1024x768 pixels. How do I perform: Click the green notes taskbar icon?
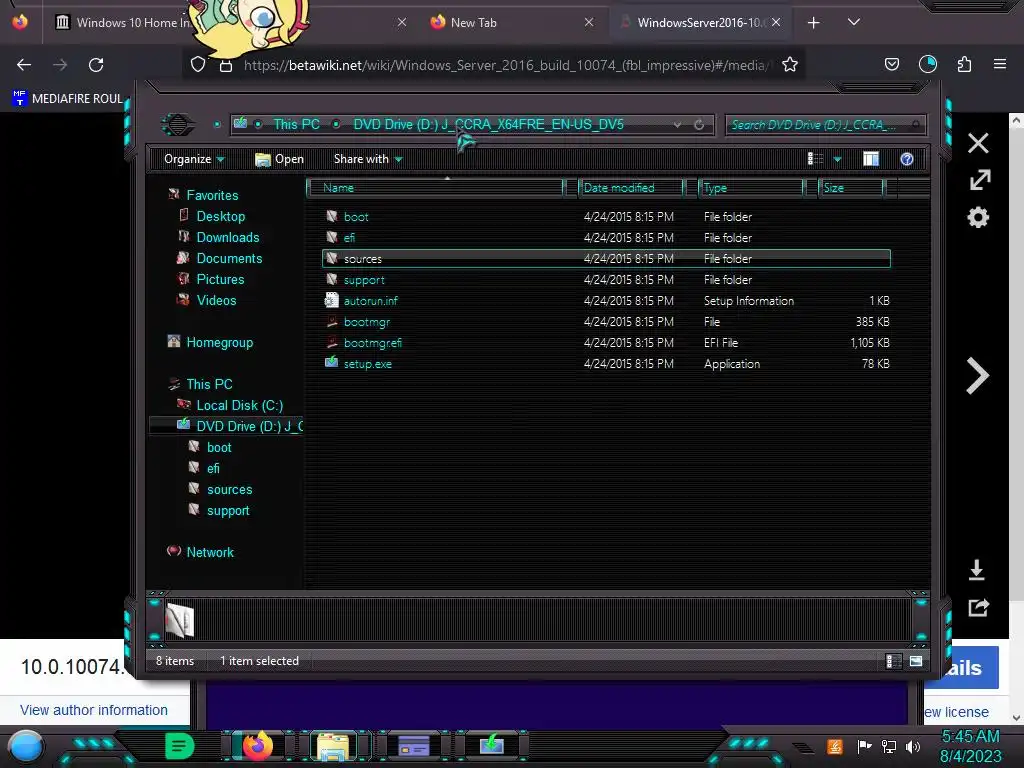click(x=179, y=746)
